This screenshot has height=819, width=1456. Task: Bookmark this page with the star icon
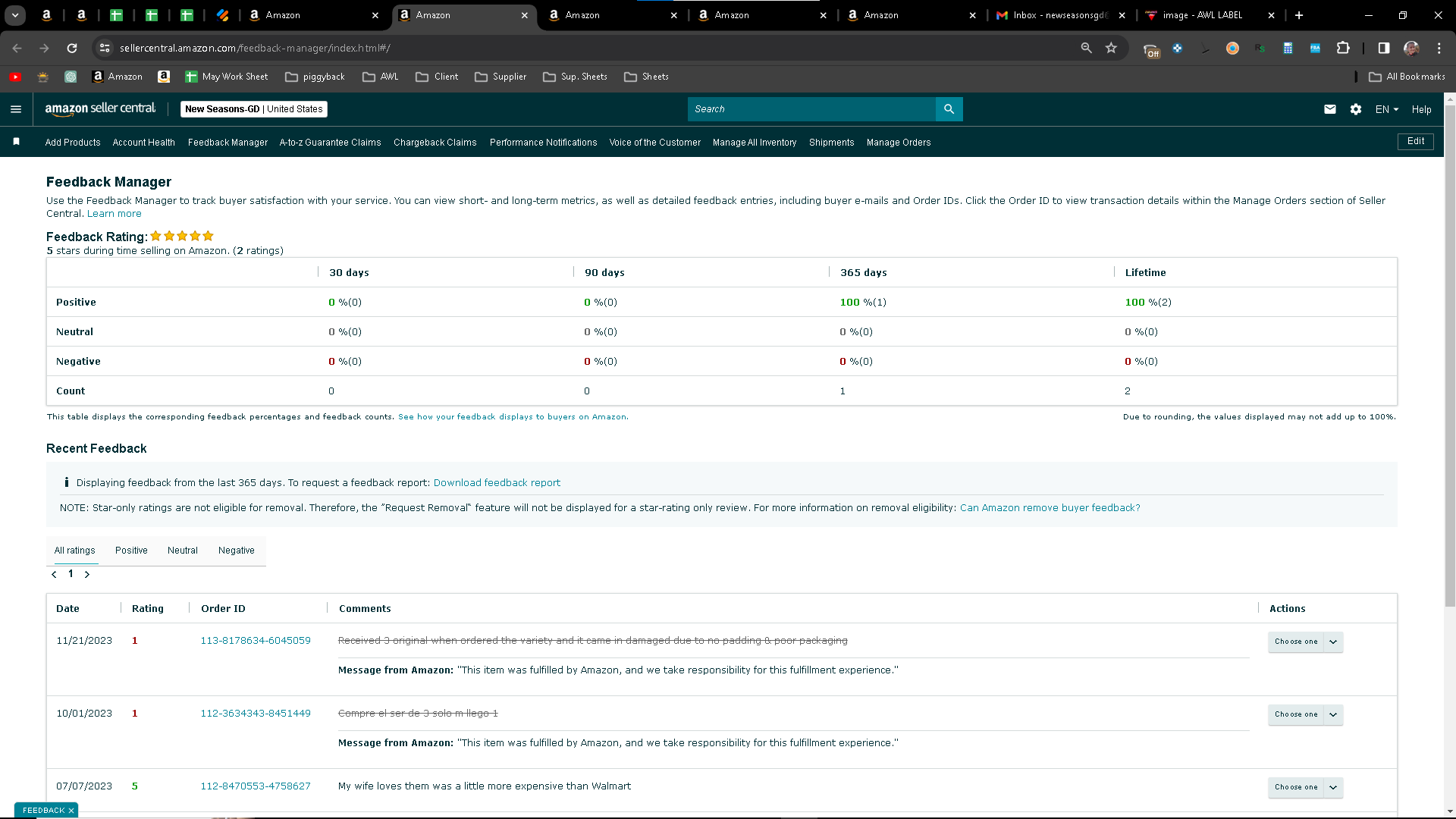(x=1111, y=48)
